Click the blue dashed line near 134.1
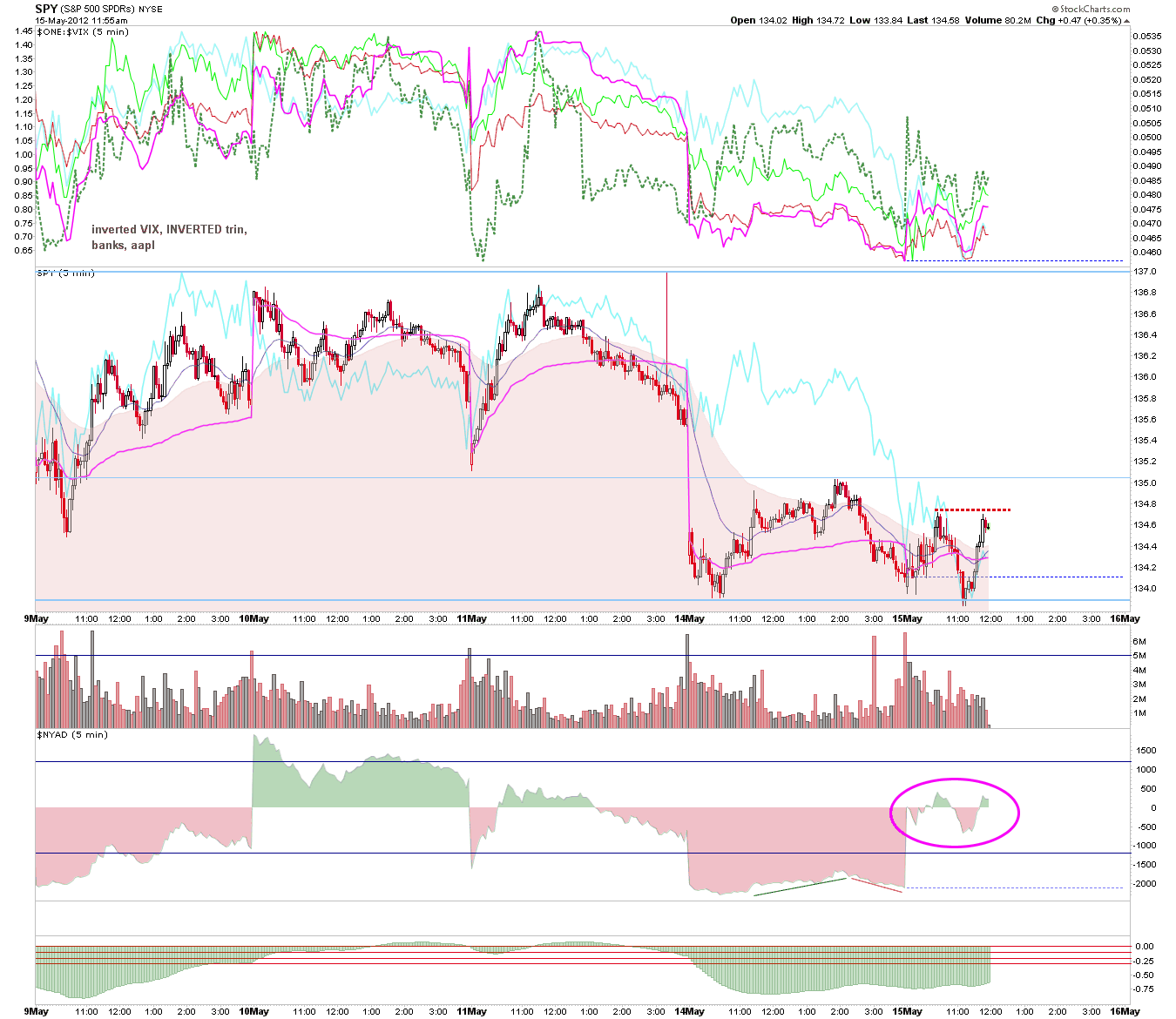 click(1024, 577)
